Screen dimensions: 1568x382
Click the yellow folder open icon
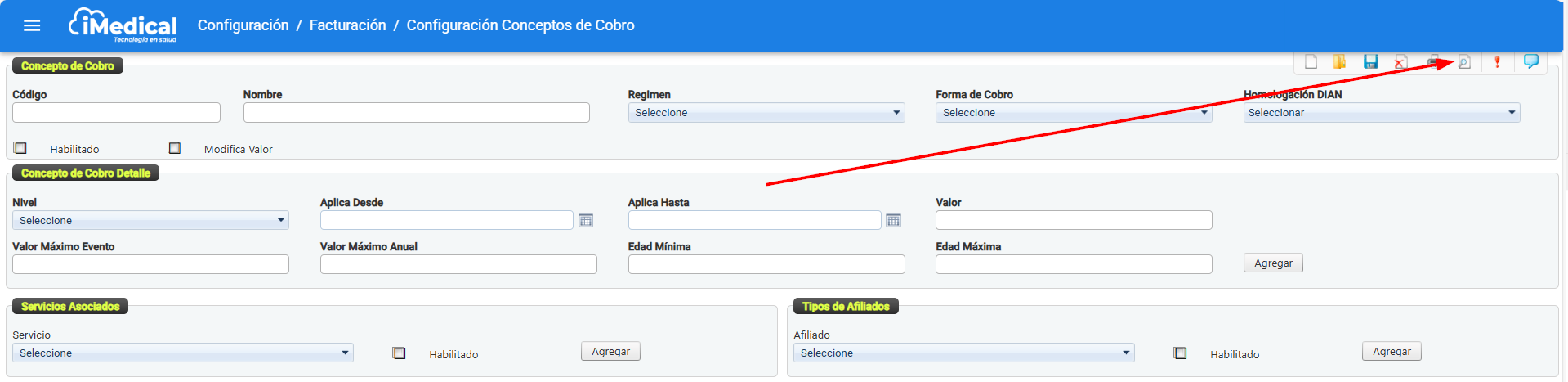point(1339,62)
